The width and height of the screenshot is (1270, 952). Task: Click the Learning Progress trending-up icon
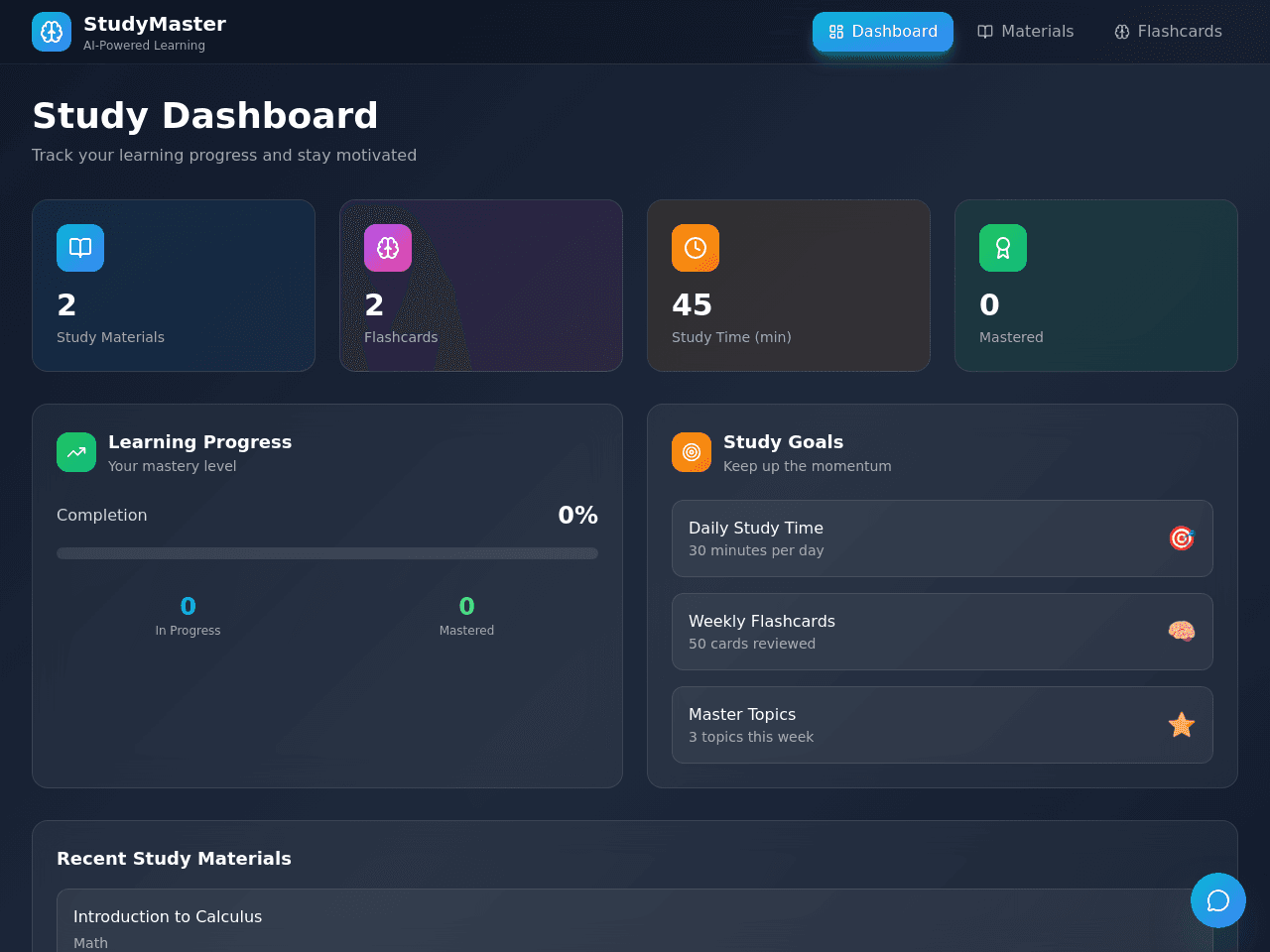(76, 452)
